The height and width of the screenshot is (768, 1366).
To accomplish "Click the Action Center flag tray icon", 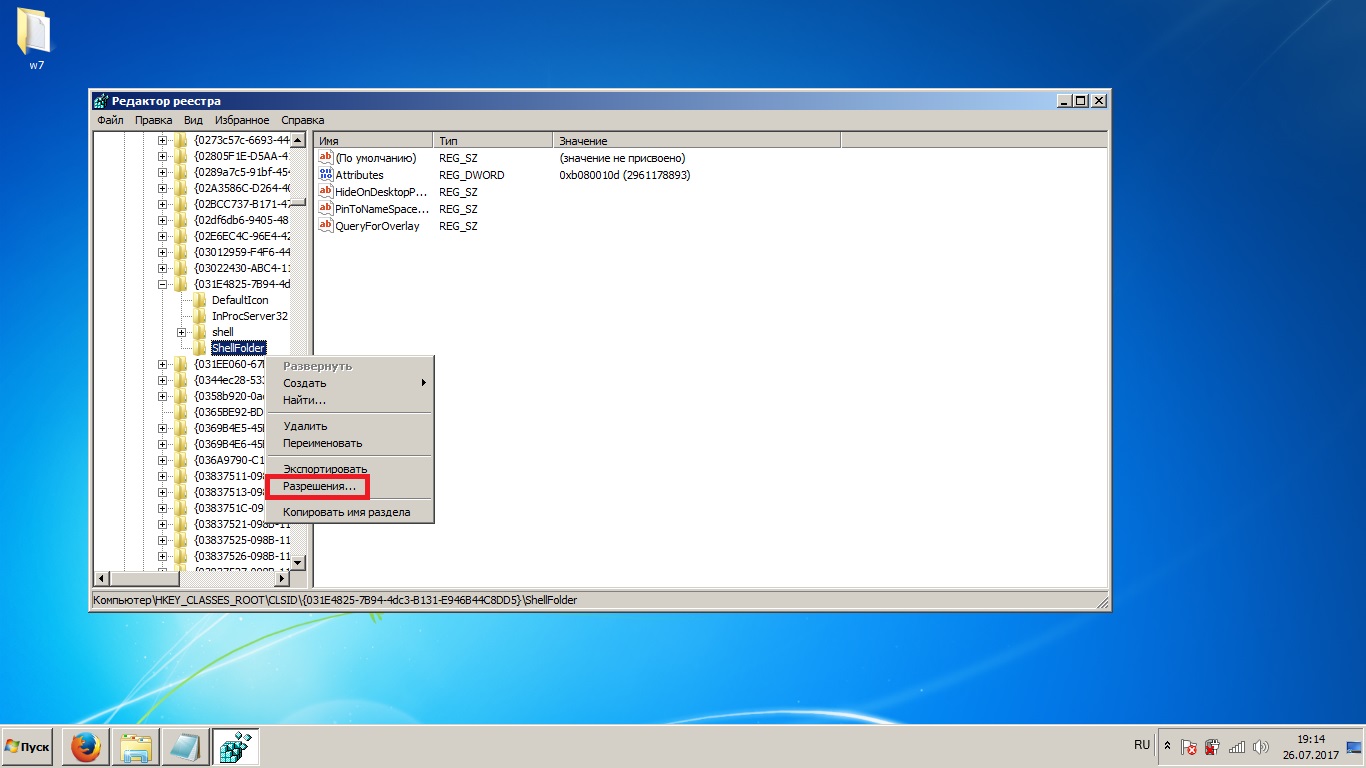I will click(1189, 747).
